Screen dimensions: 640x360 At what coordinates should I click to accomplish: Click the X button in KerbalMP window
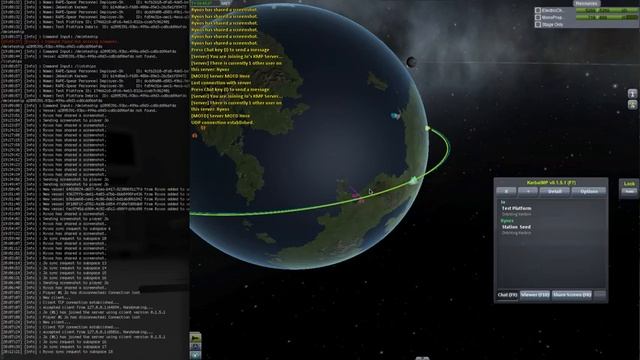tap(506, 191)
